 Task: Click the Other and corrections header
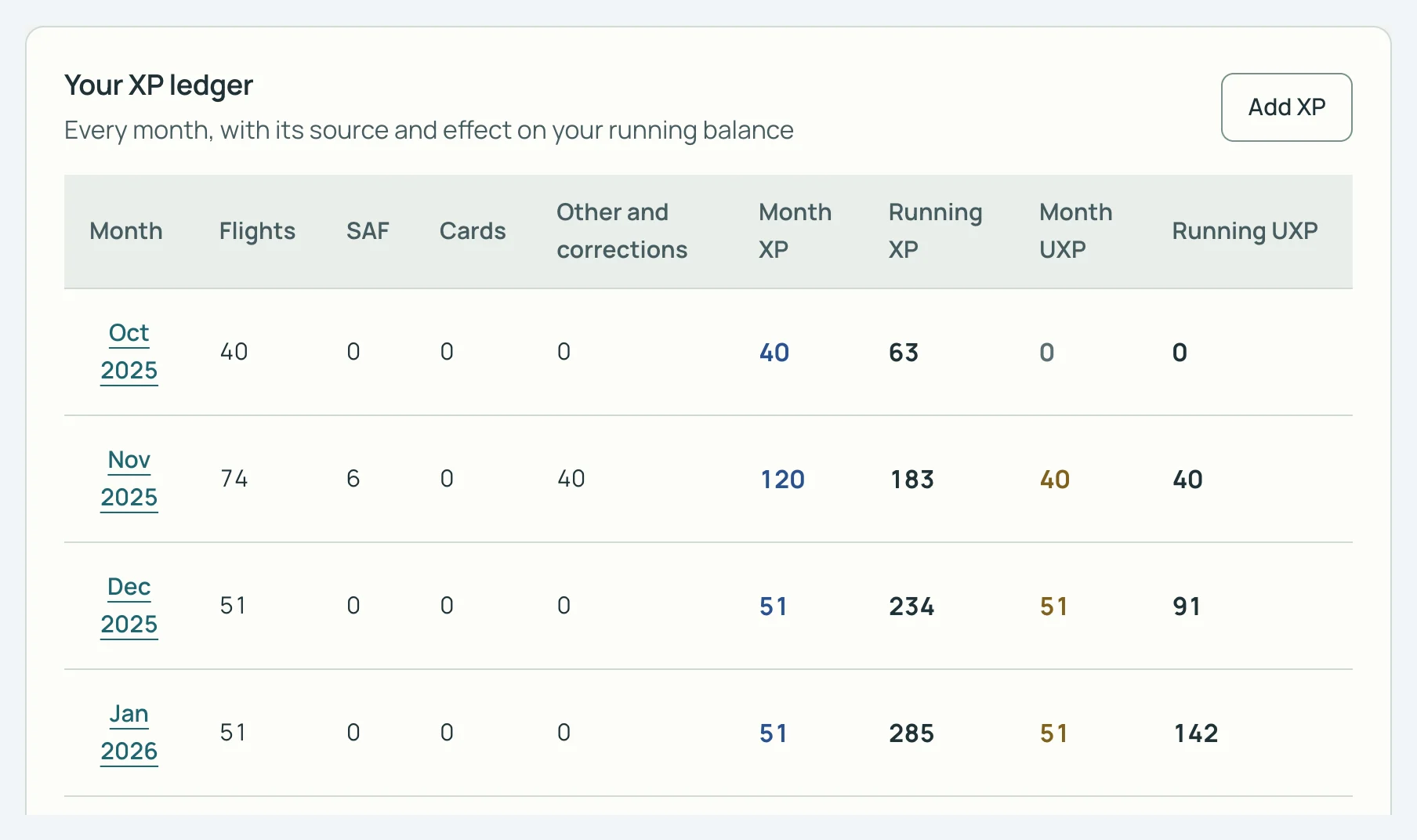(622, 231)
